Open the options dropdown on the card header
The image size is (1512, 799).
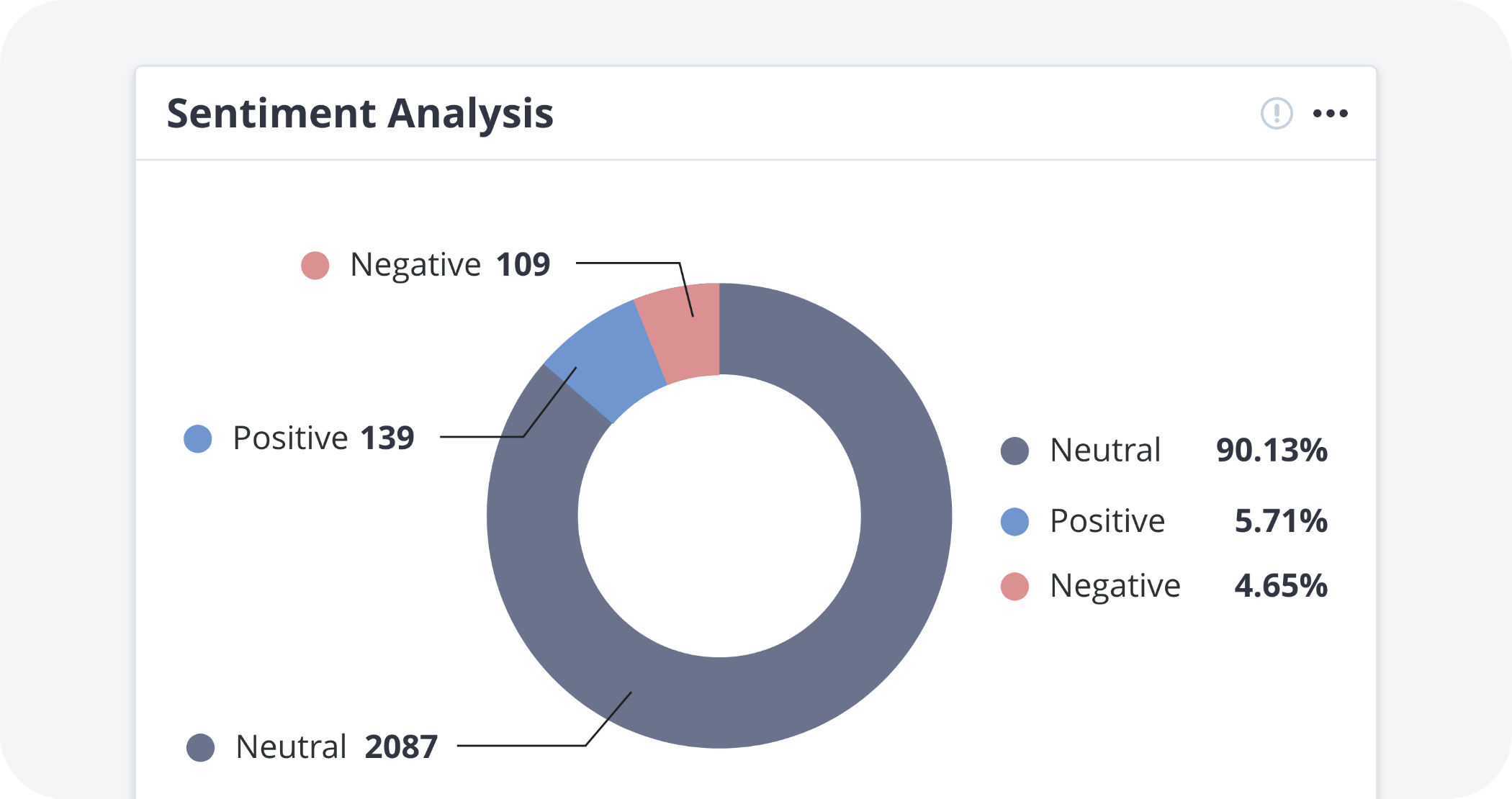tap(1330, 113)
